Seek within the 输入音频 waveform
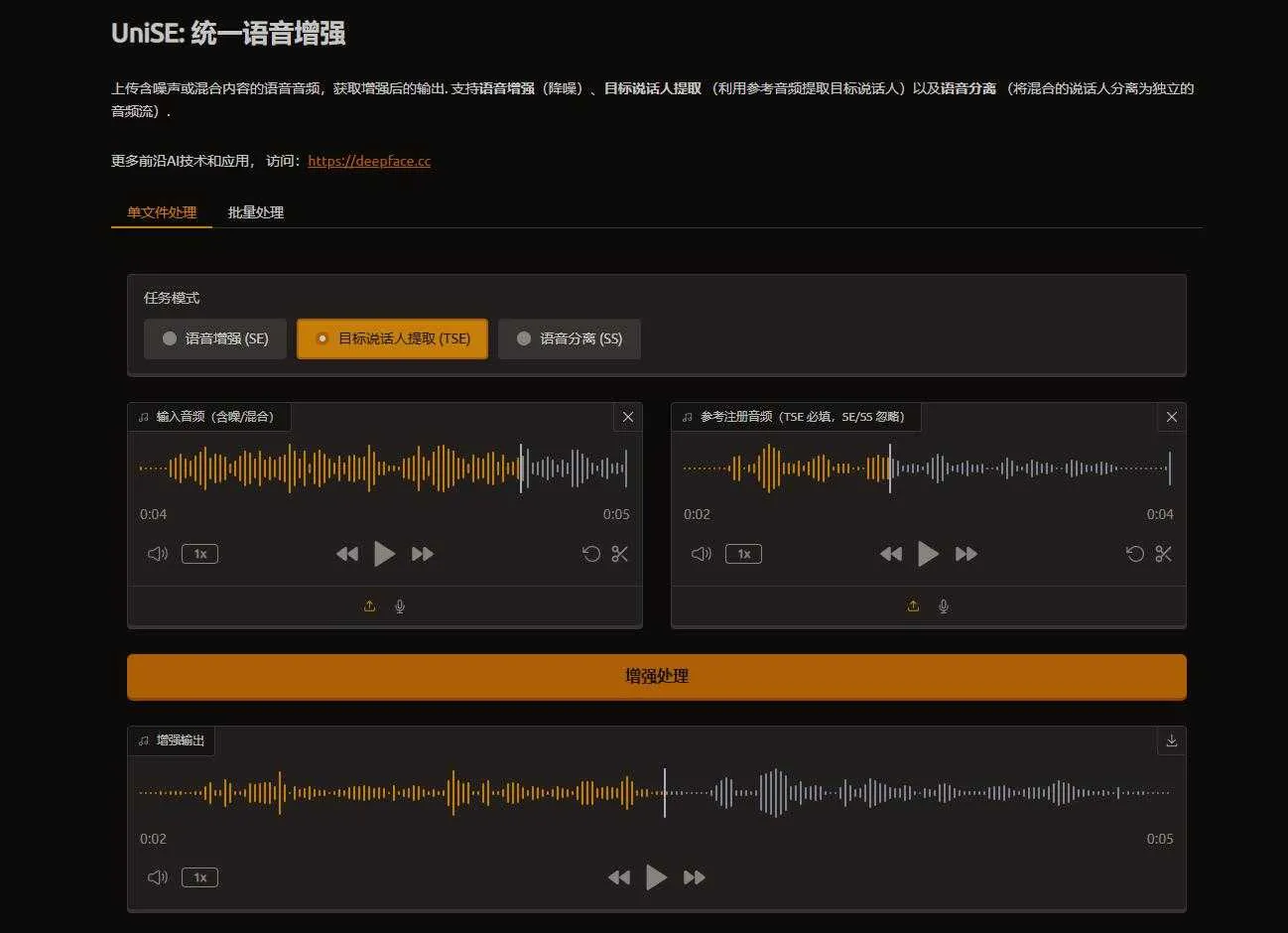1288x933 pixels. click(384, 468)
